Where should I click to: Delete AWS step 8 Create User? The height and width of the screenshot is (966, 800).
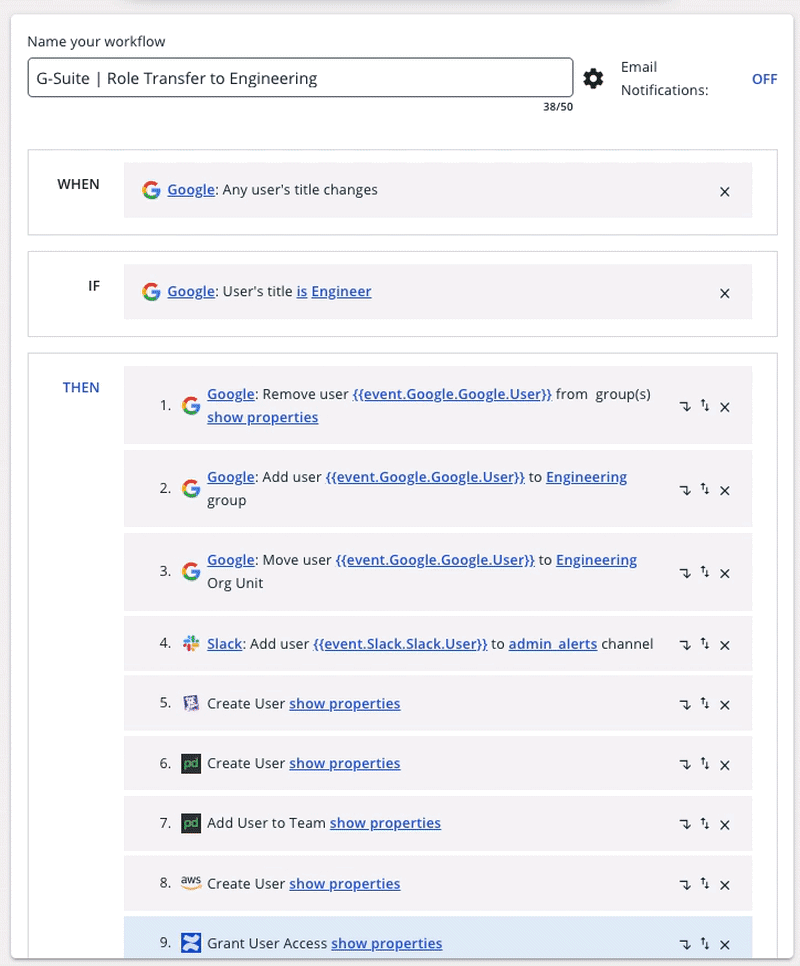pos(725,885)
